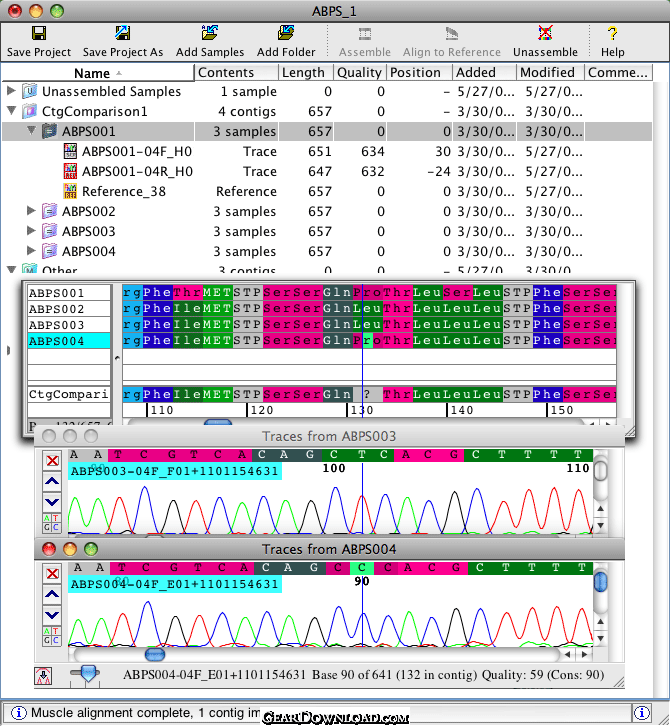Click alignment view horizontal scrollbar thumb
This screenshot has width=670, height=726.
pos(218,422)
